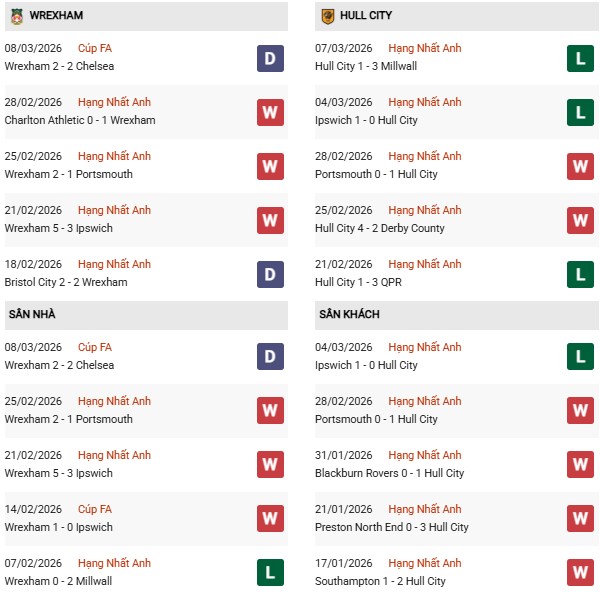The width and height of the screenshot is (600, 593).
Task: Click the L badge for Wrexham 0-2 Millwall
Action: pos(269,573)
